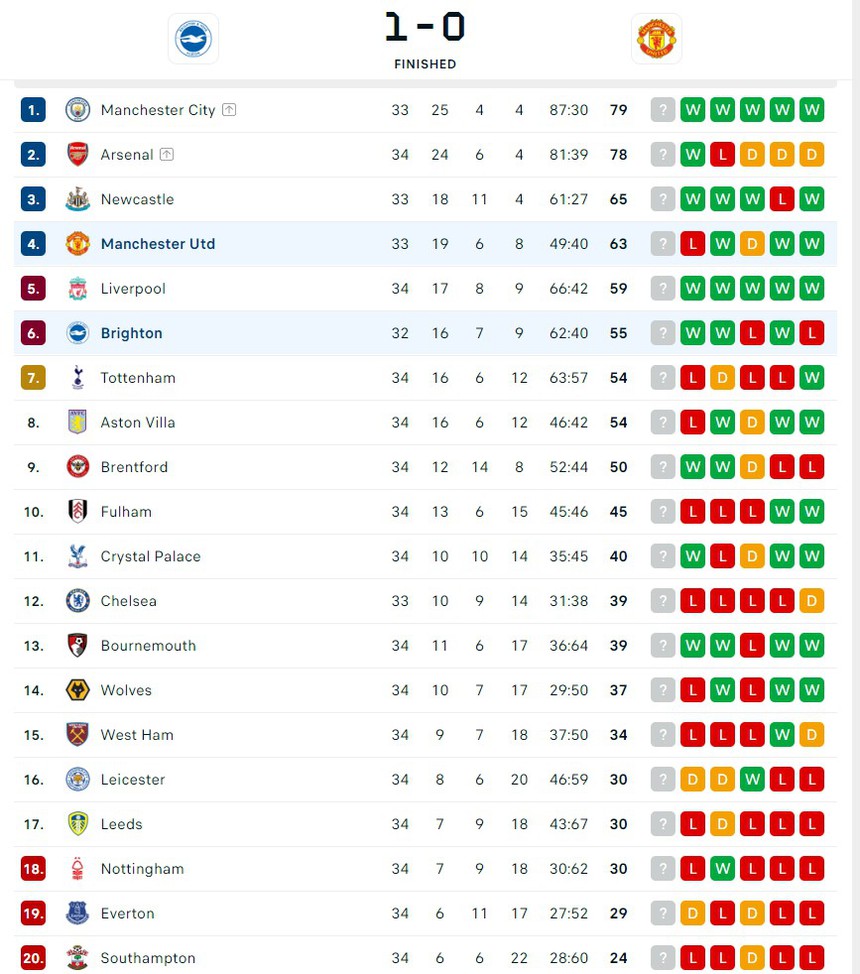Open the external link arrow beside Manchester City
The image size is (860, 974).
(229, 110)
